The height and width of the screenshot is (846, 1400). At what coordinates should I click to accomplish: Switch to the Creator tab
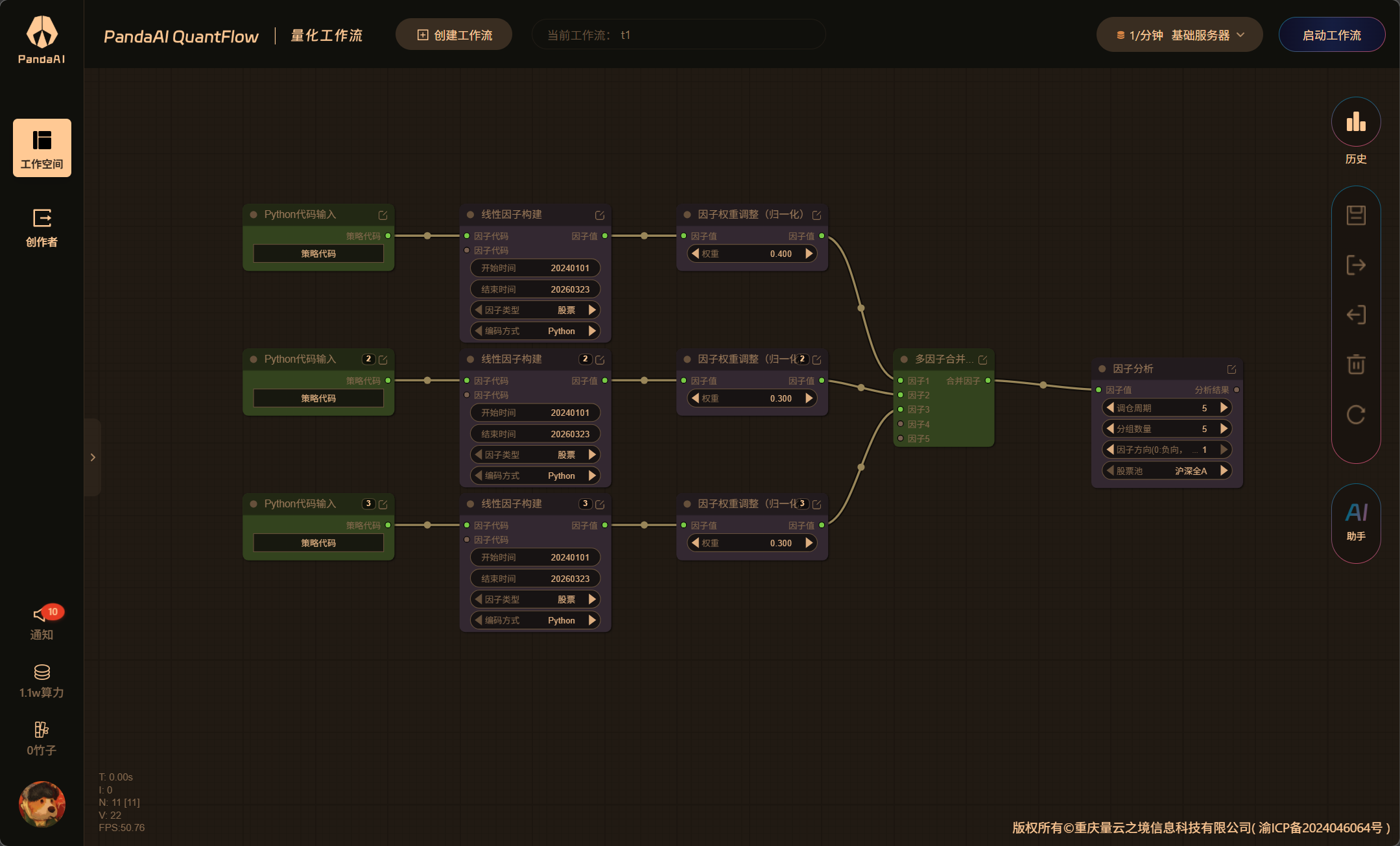click(42, 228)
